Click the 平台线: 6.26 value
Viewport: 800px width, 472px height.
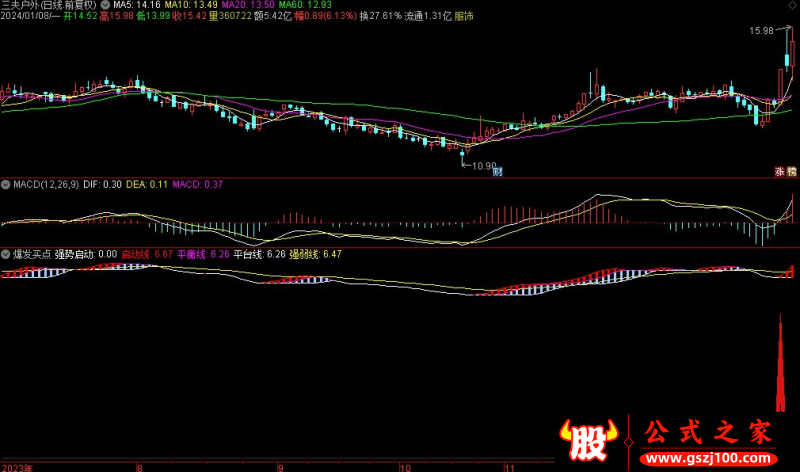(259, 254)
